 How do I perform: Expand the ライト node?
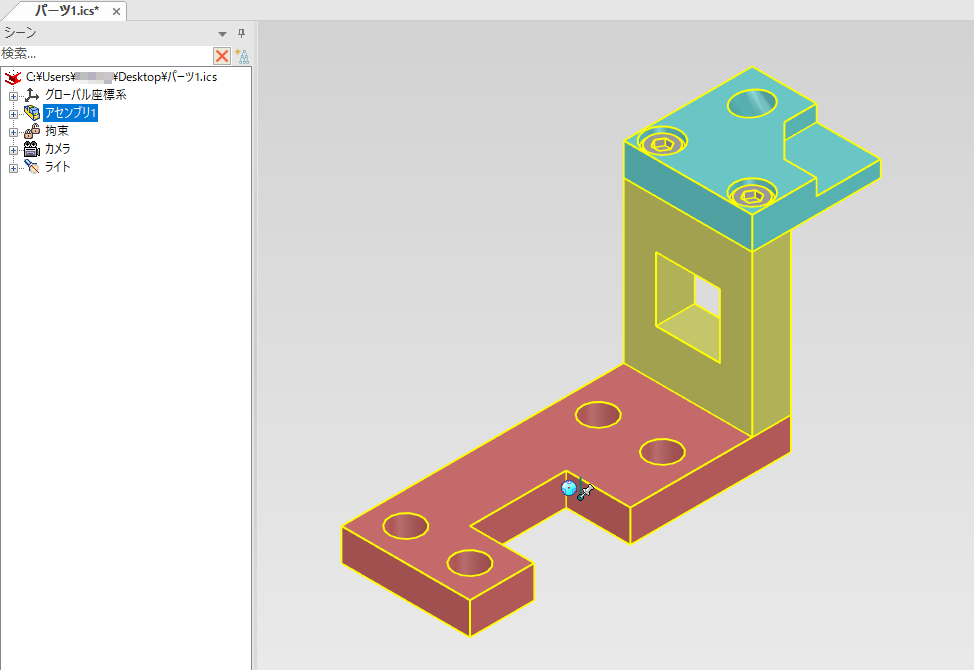tap(14, 168)
